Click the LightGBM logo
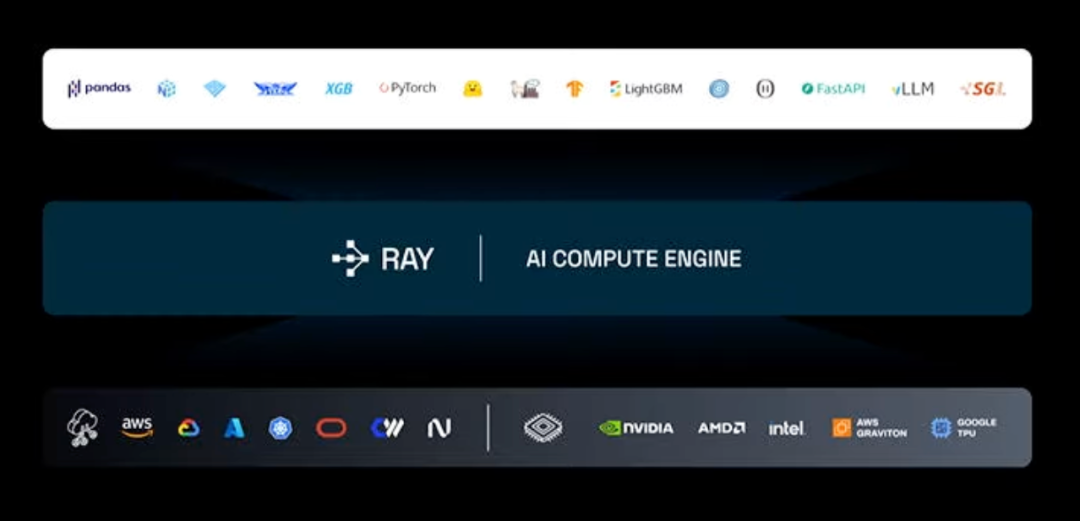1080x521 pixels. (x=646, y=89)
